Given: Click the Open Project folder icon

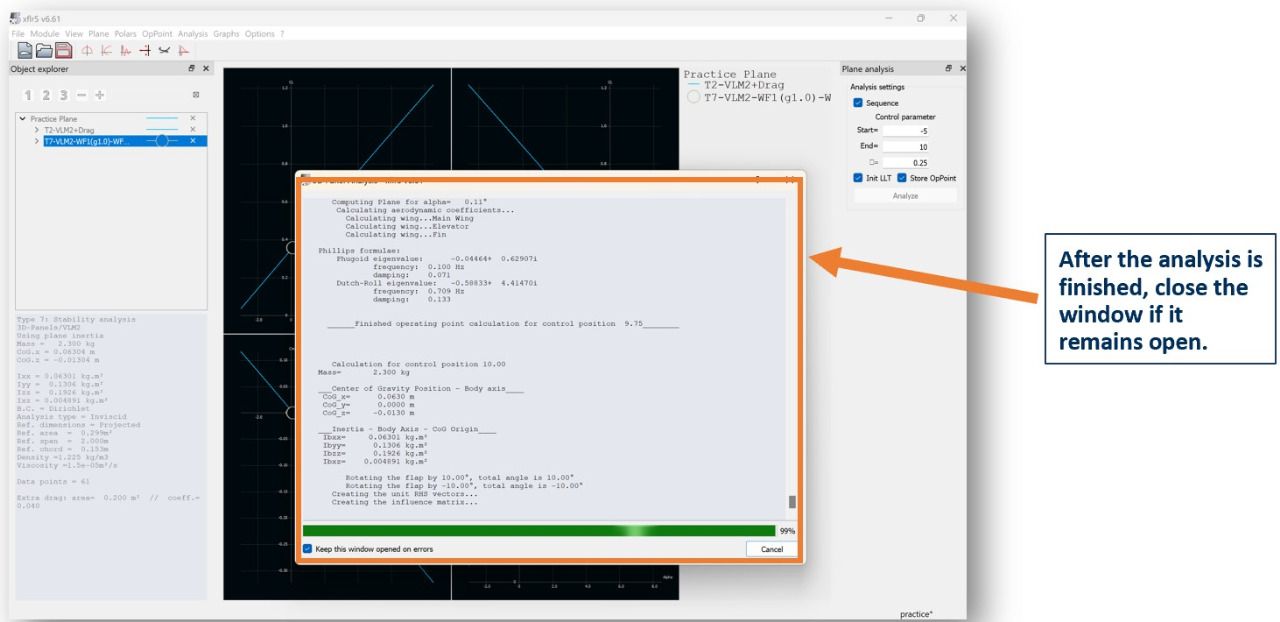Looking at the screenshot, I should click(44, 50).
